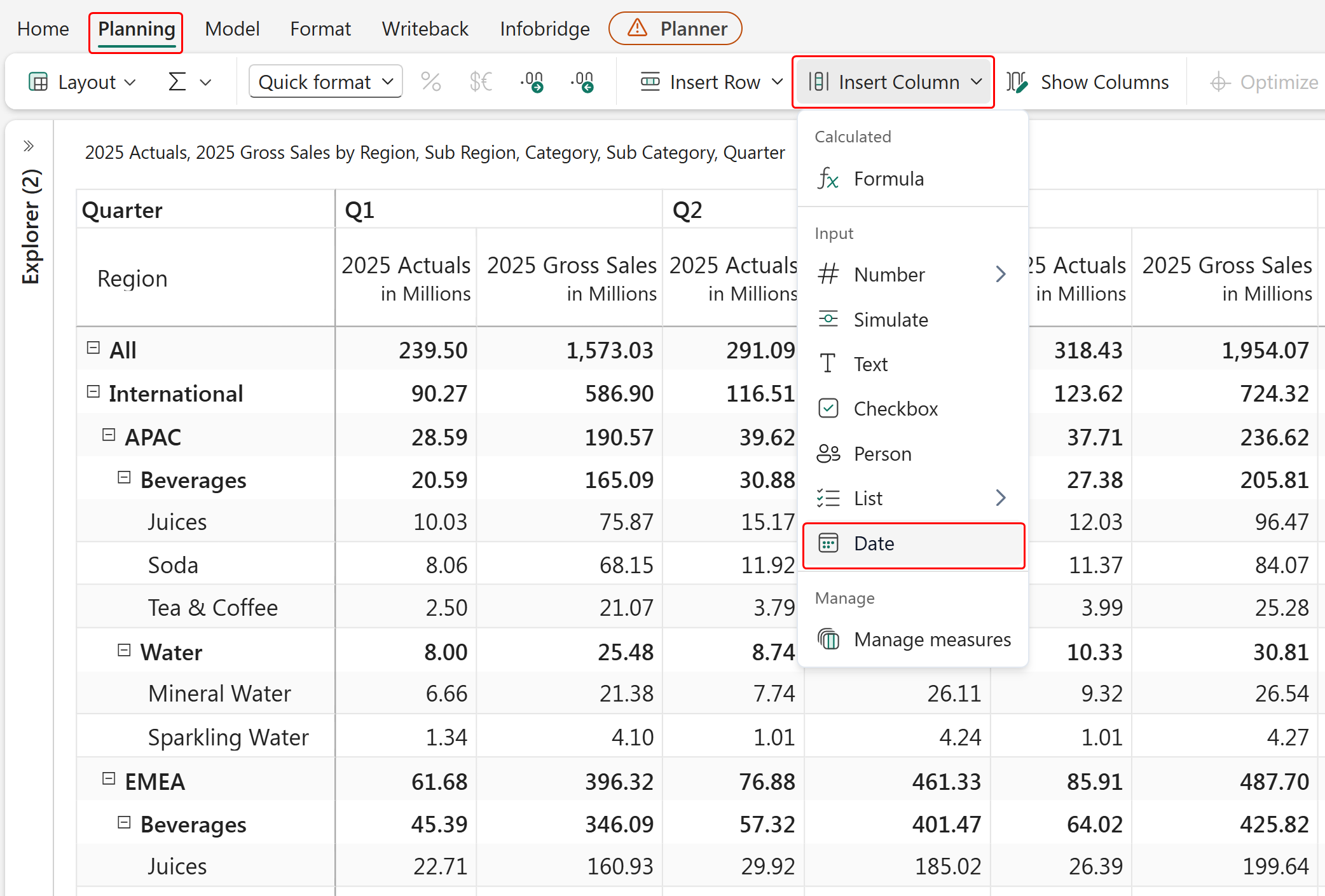This screenshot has width=1325, height=896.
Task: Open the Quick format dropdown
Action: click(326, 81)
